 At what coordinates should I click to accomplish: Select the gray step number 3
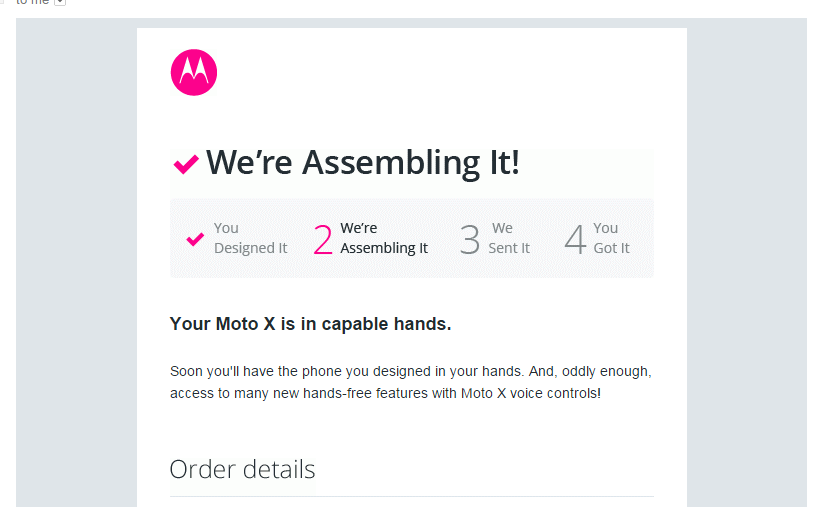pyautogui.click(x=469, y=240)
